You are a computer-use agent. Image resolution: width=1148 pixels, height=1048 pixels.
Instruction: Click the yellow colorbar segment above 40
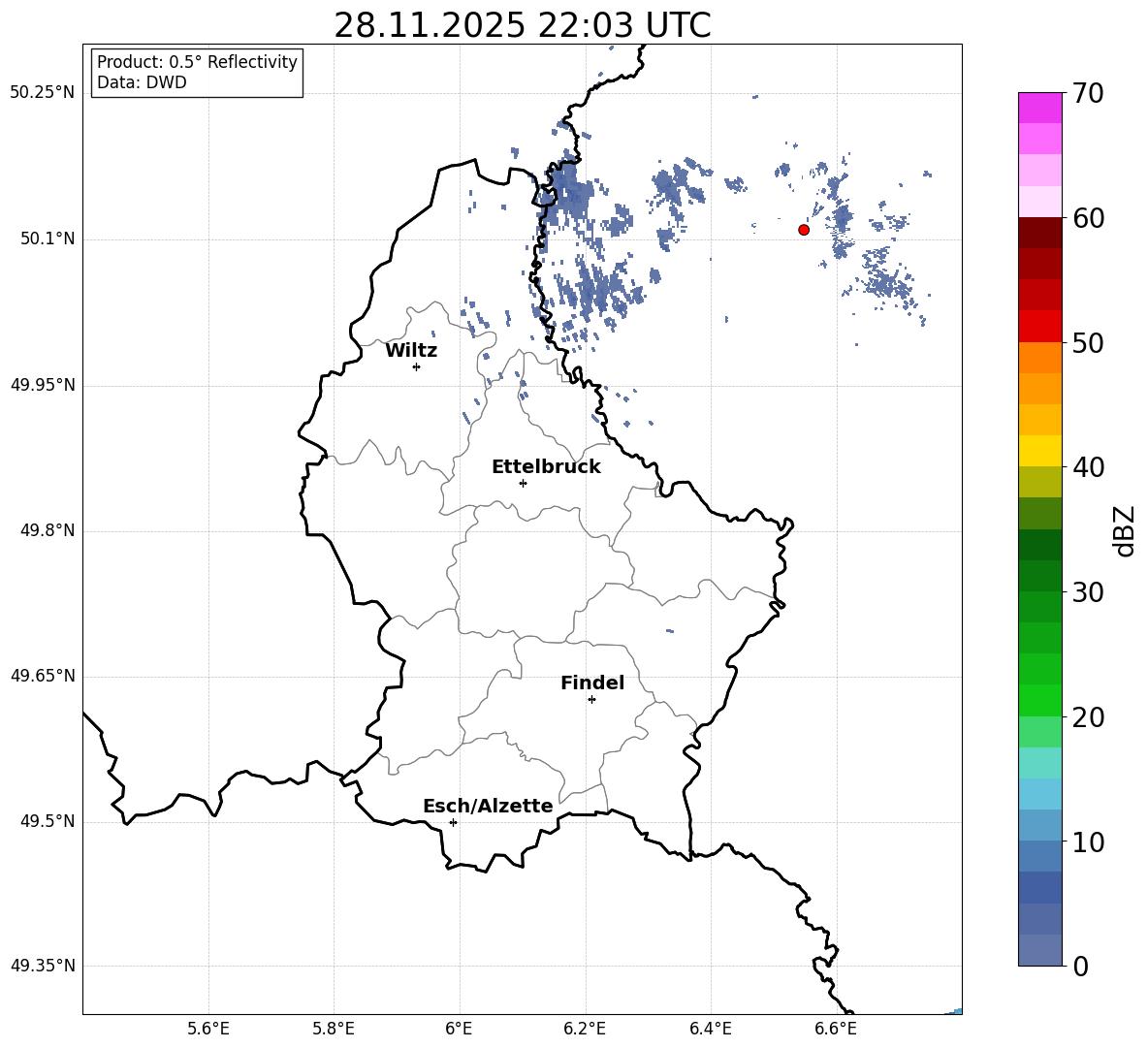coord(1039,452)
